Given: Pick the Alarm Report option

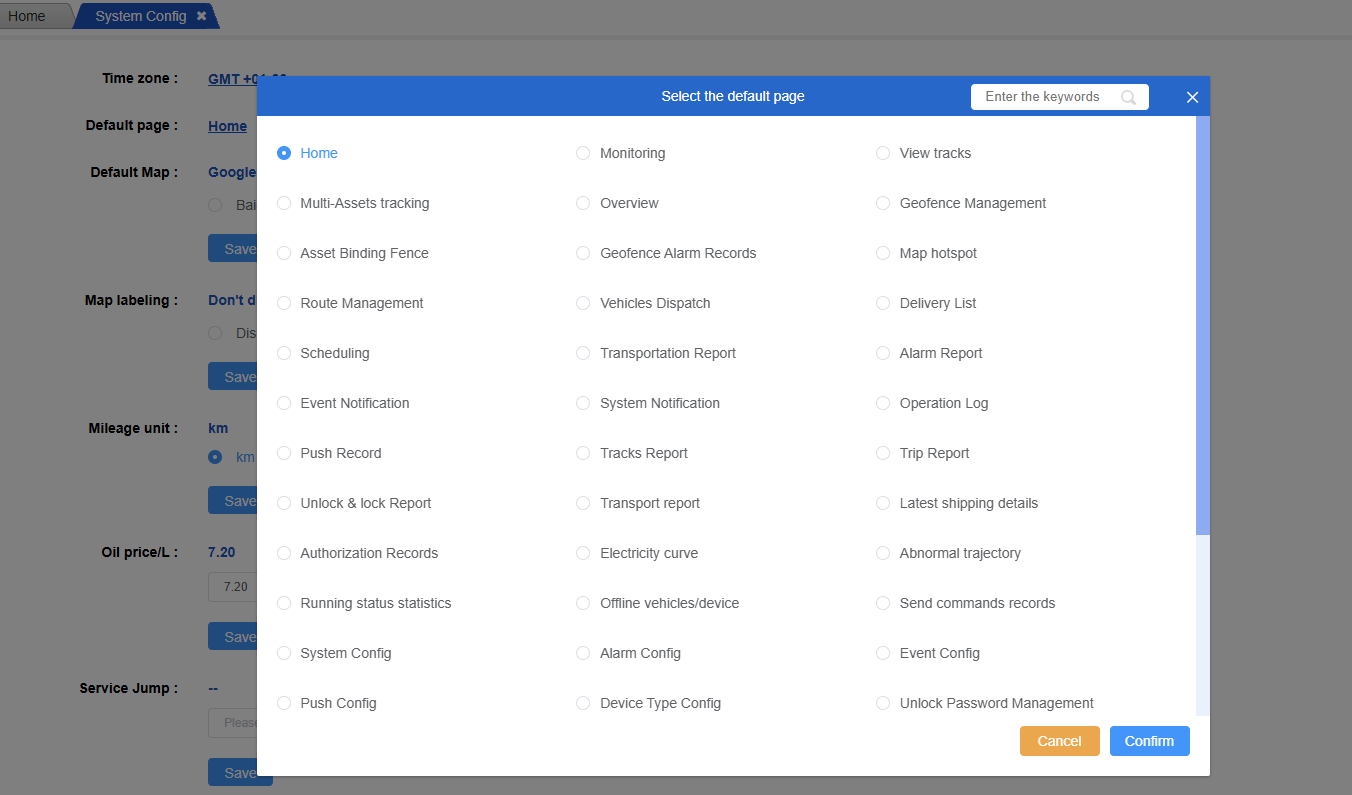Looking at the screenshot, I should [883, 353].
